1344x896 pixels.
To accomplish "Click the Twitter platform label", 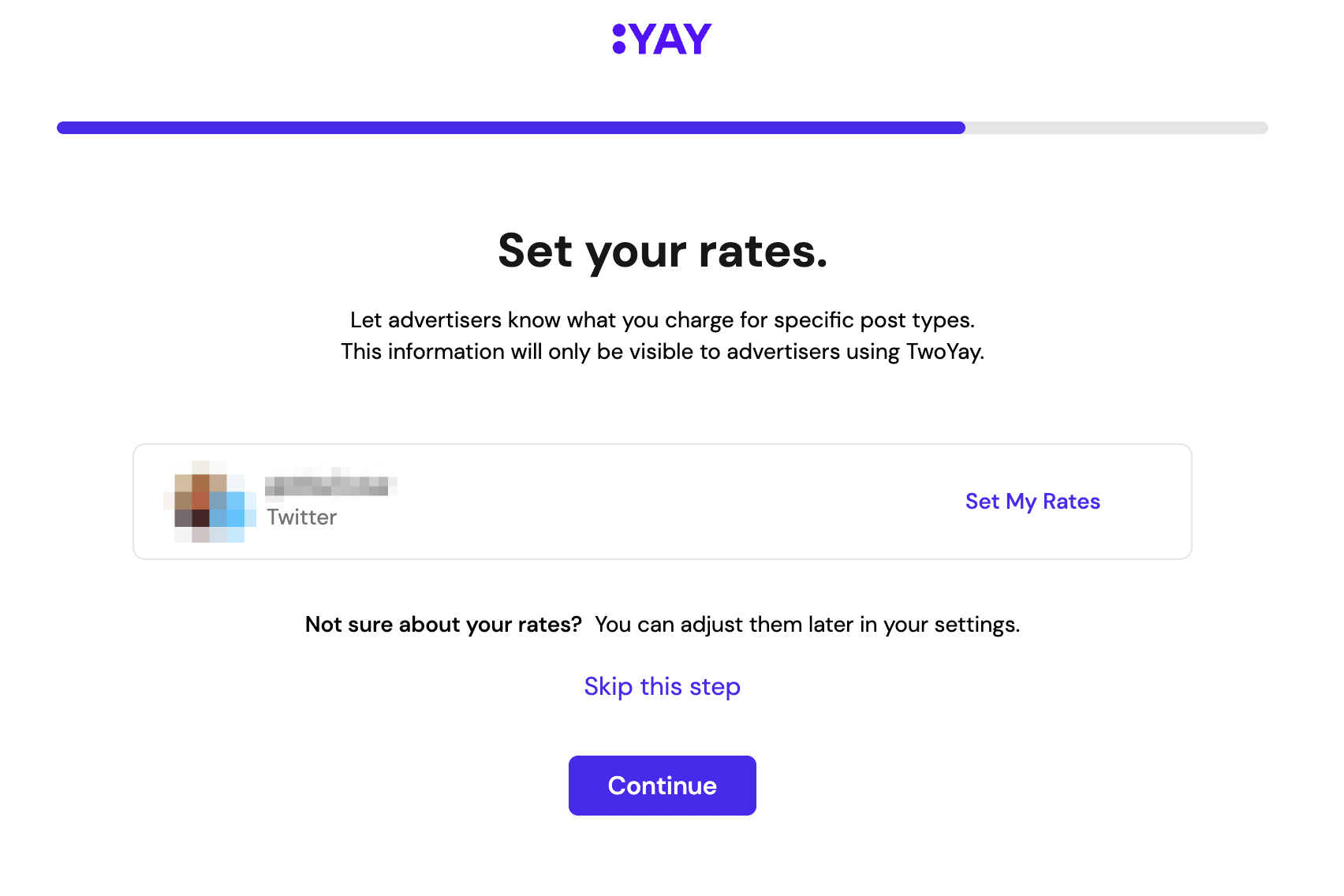I will click(x=301, y=517).
